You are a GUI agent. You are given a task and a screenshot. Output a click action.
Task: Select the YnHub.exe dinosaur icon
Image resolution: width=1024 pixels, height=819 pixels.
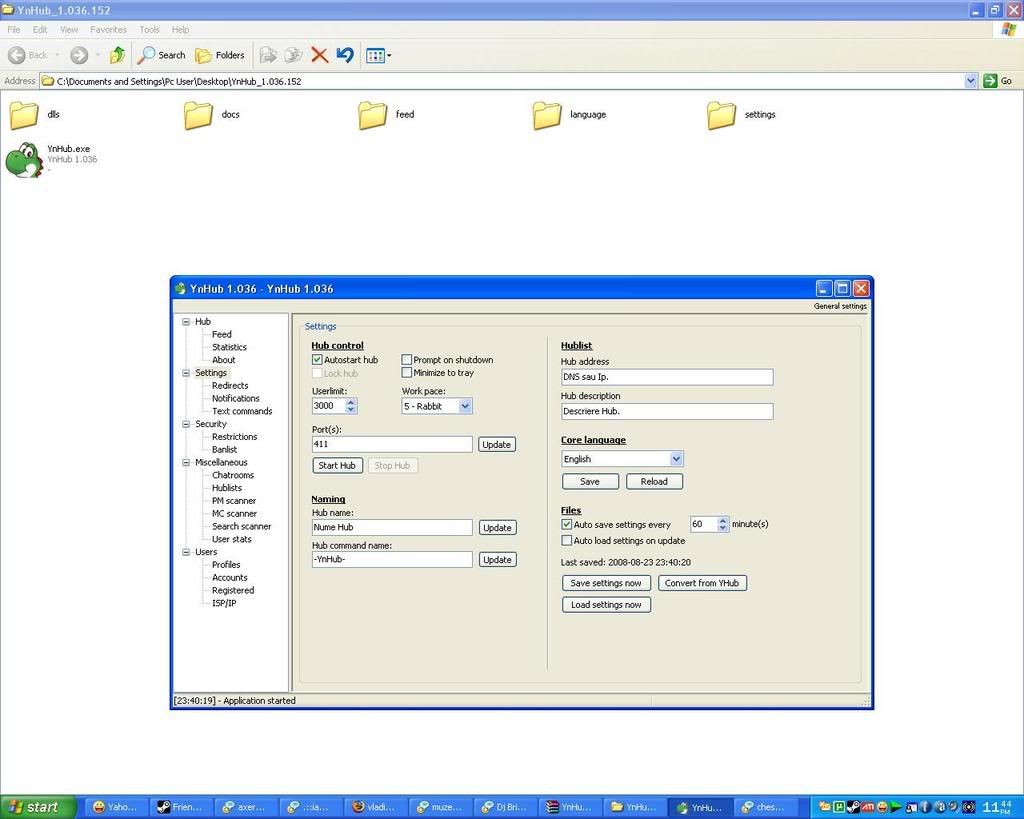coord(24,160)
